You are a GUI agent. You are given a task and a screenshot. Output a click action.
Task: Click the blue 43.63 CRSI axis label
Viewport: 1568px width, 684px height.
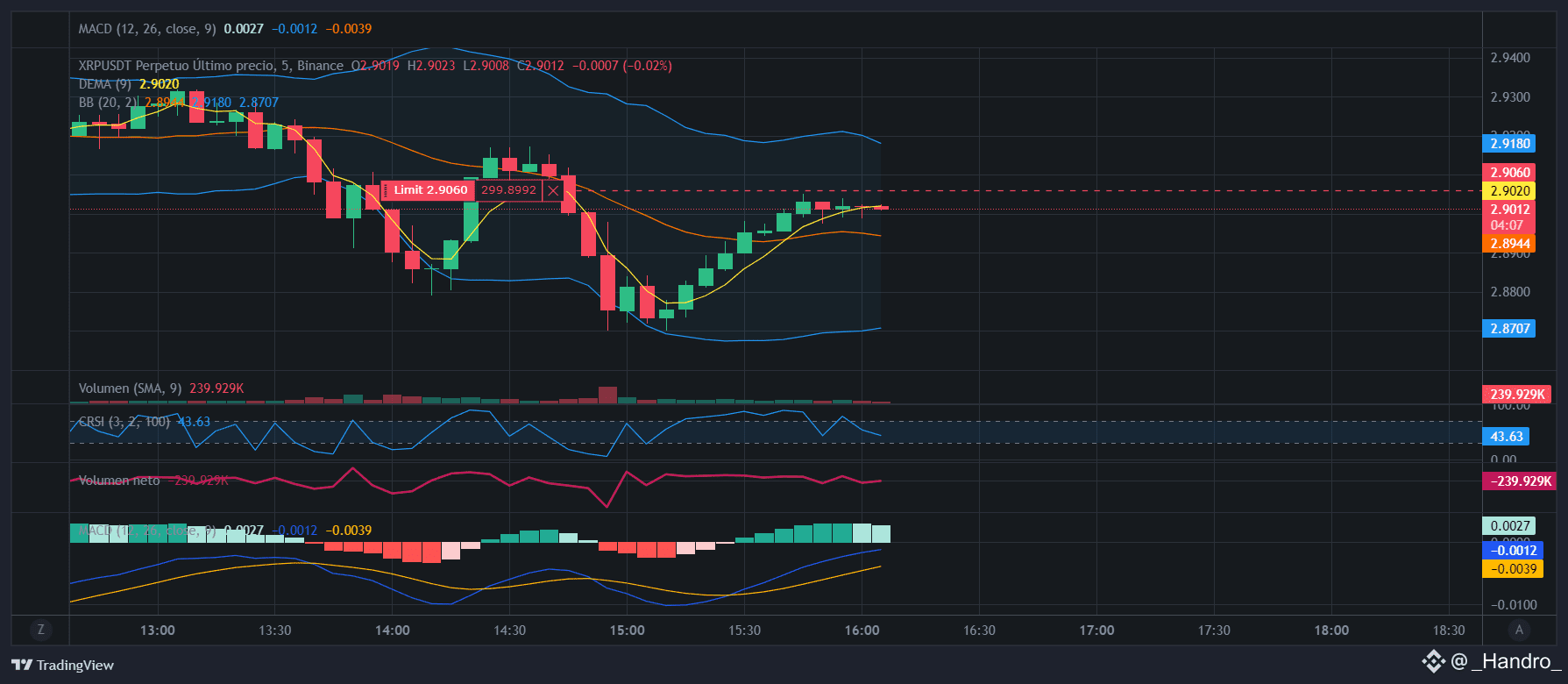[1507, 437]
